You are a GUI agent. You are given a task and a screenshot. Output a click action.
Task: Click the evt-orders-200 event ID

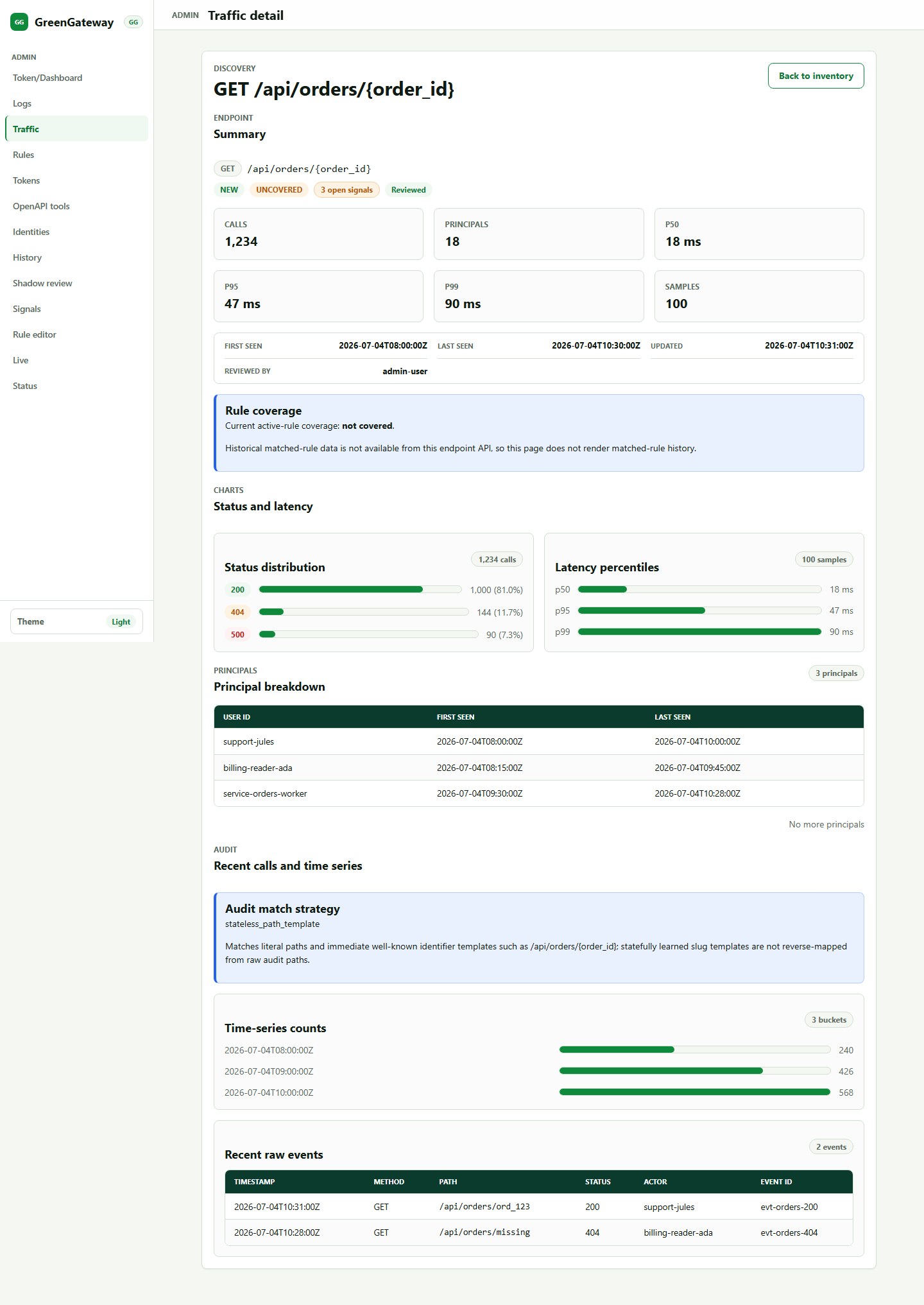pyautogui.click(x=789, y=1207)
